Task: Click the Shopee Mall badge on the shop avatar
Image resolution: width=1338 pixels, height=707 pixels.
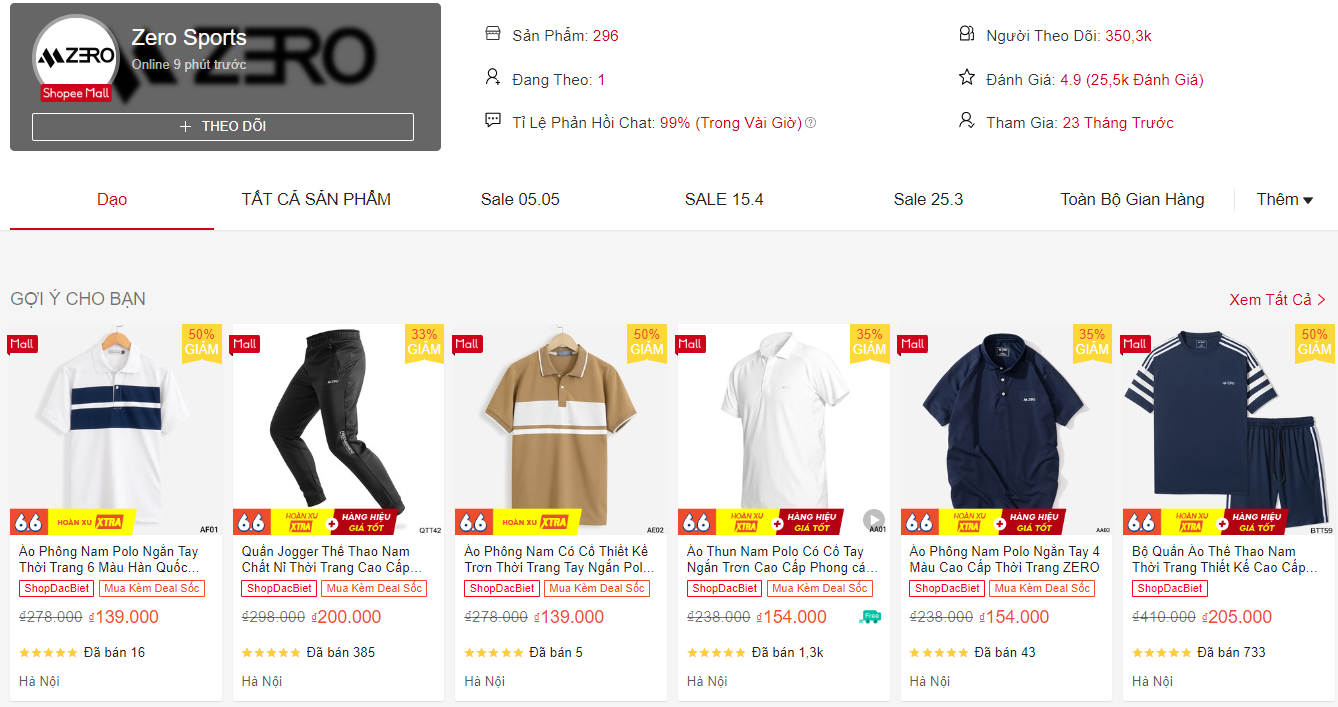Action: pyautogui.click(x=75, y=93)
